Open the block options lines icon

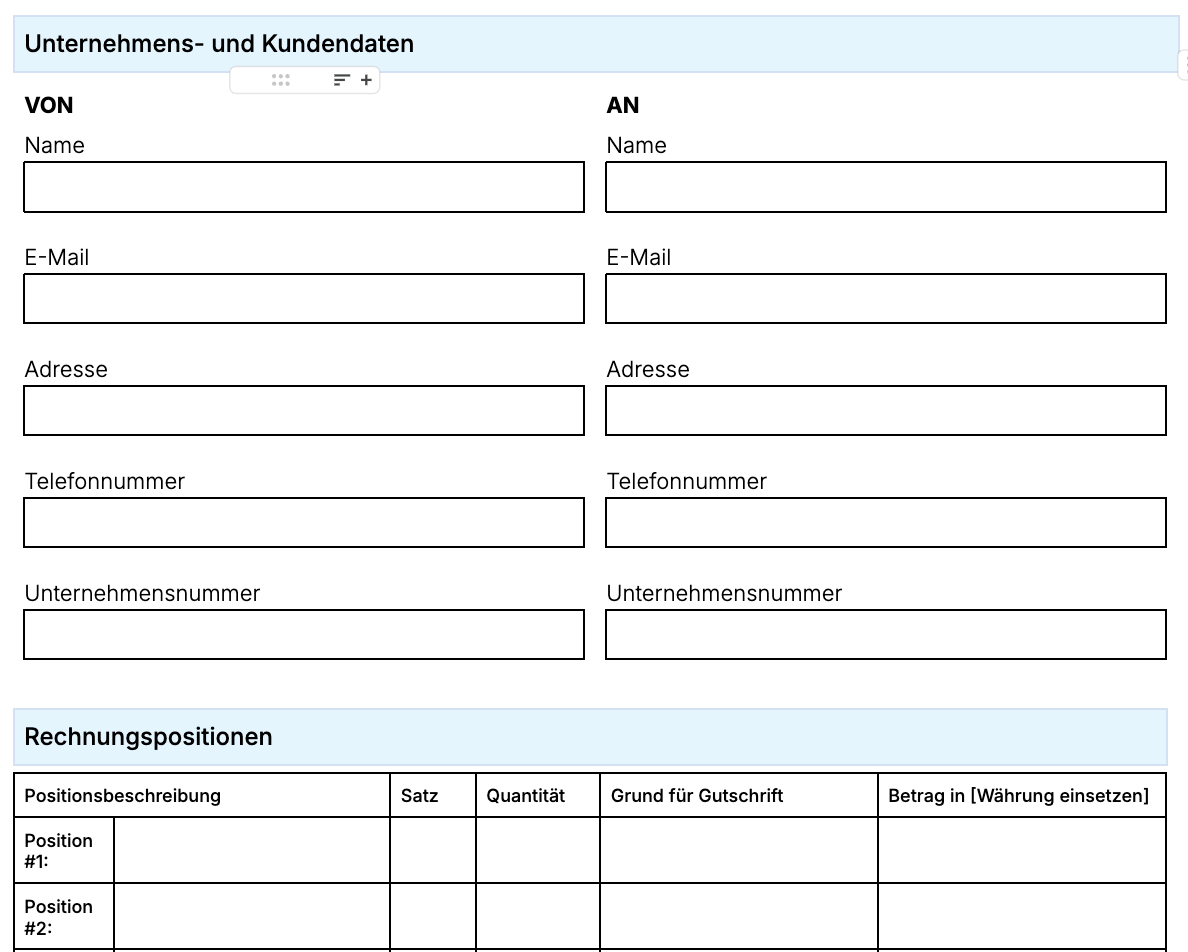(342, 80)
